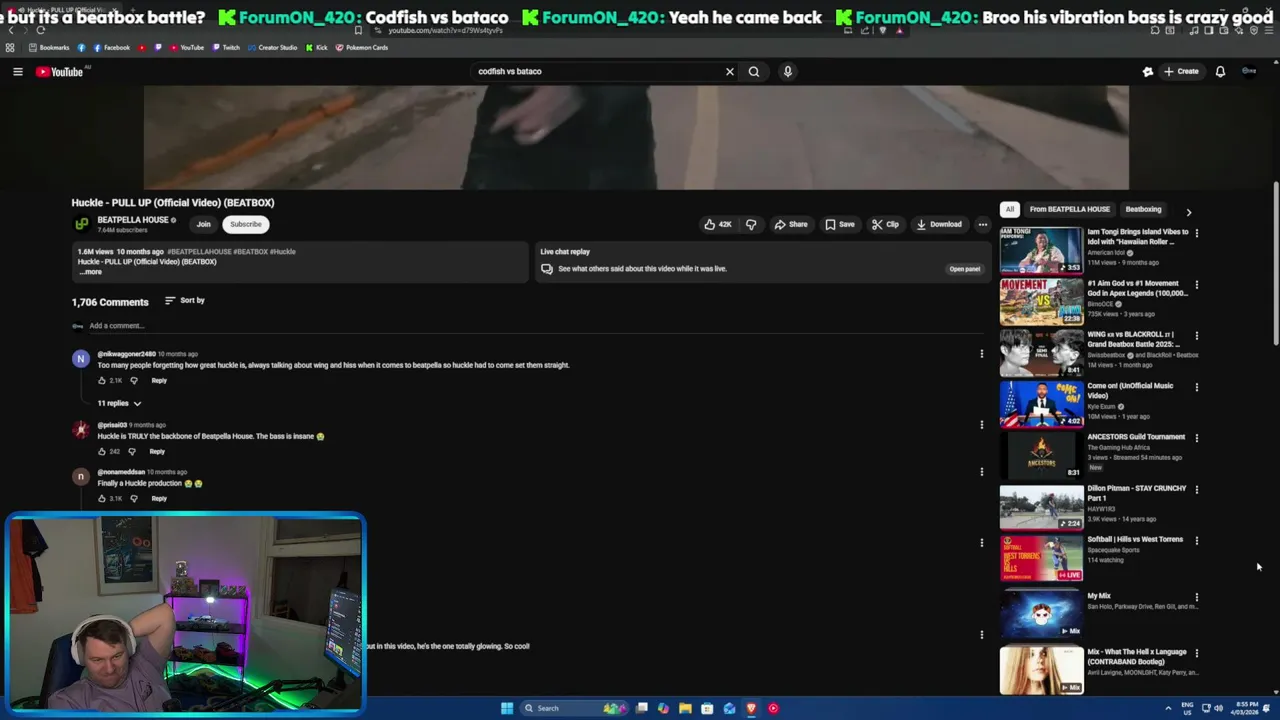Open the Iam Tongi Island Vibes thumbnail
1280x720 pixels.
(x=1041, y=250)
